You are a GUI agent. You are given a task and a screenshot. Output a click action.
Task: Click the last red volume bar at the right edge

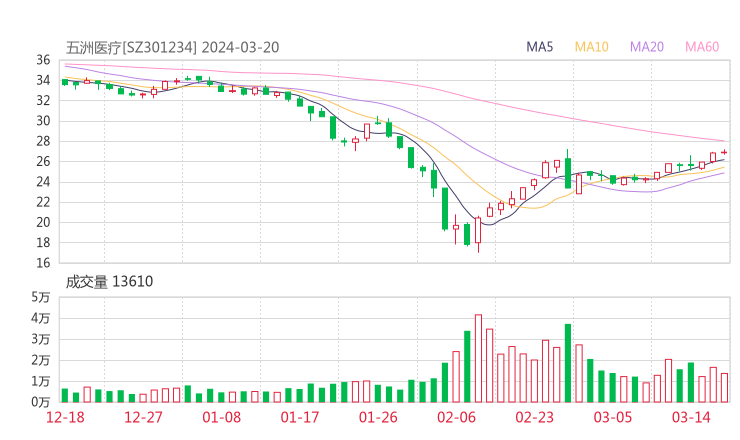pyautogui.click(x=724, y=388)
